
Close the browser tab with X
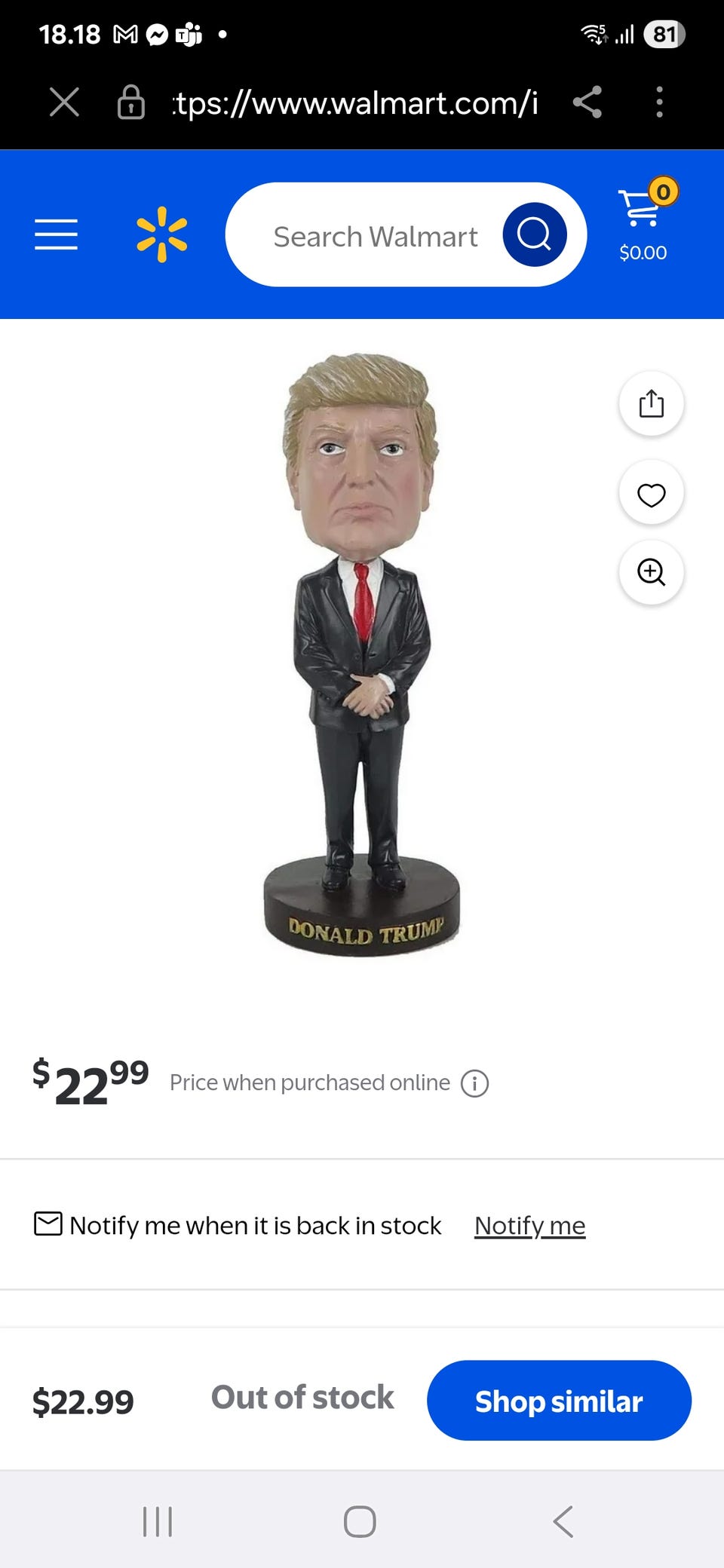point(64,102)
